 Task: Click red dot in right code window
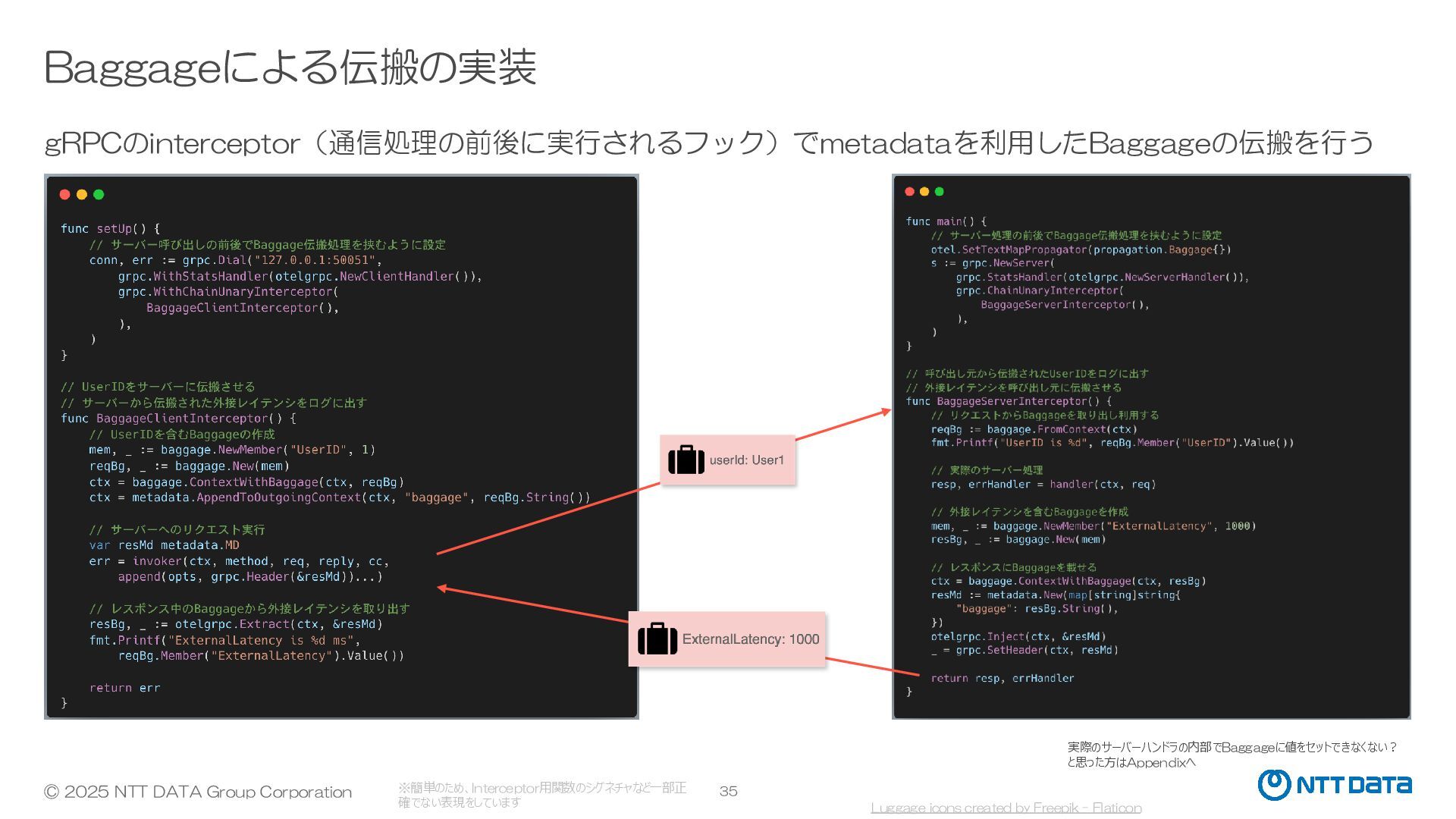coord(909,192)
